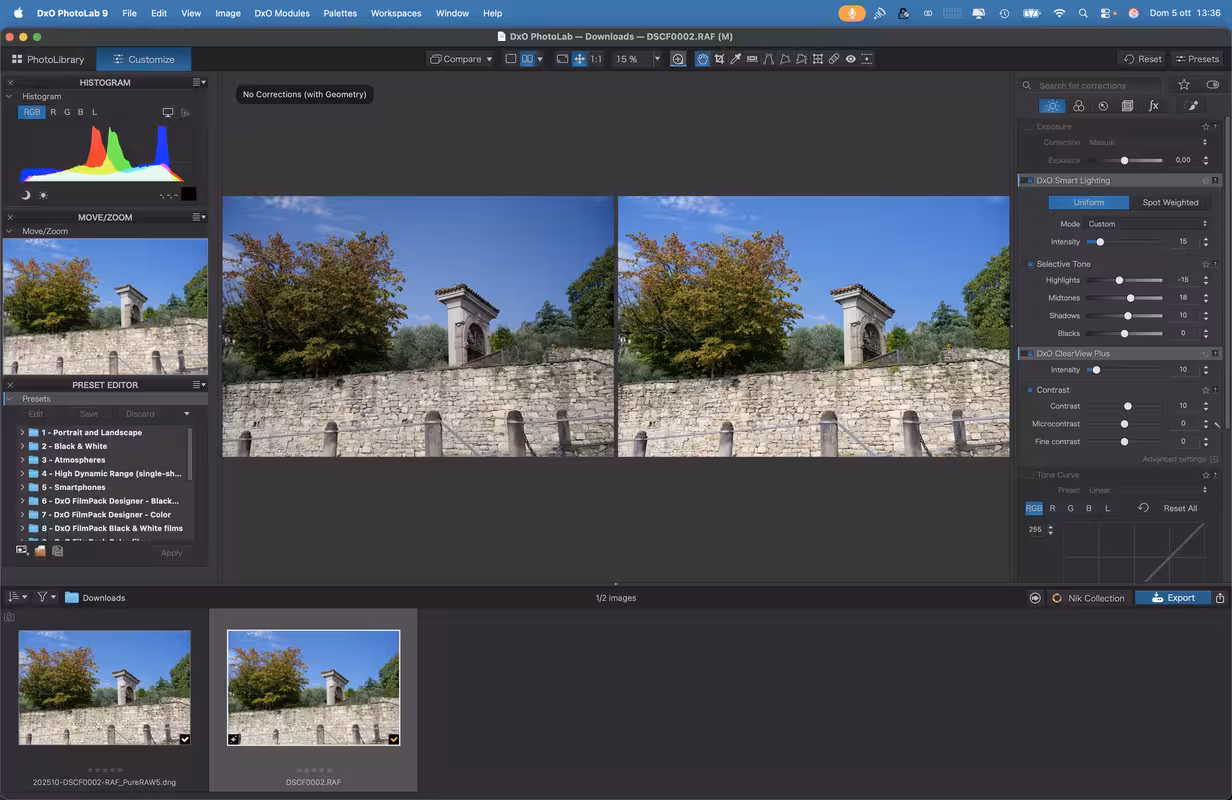The width and height of the screenshot is (1232, 800).
Task: Click the Reset button
Action: (x=1142, y=59)
